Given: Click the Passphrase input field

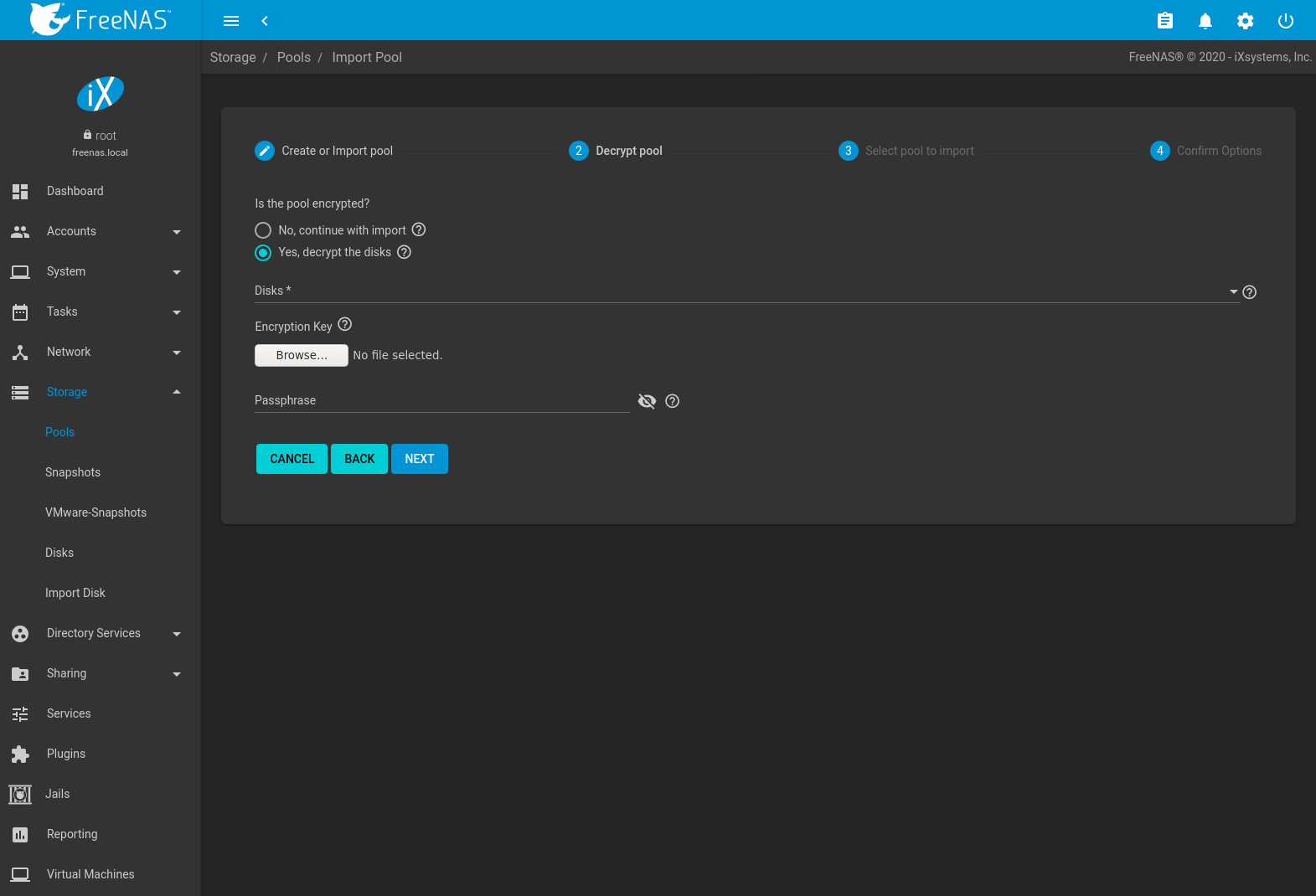Looking at the screenshot, I should (441, 401).
